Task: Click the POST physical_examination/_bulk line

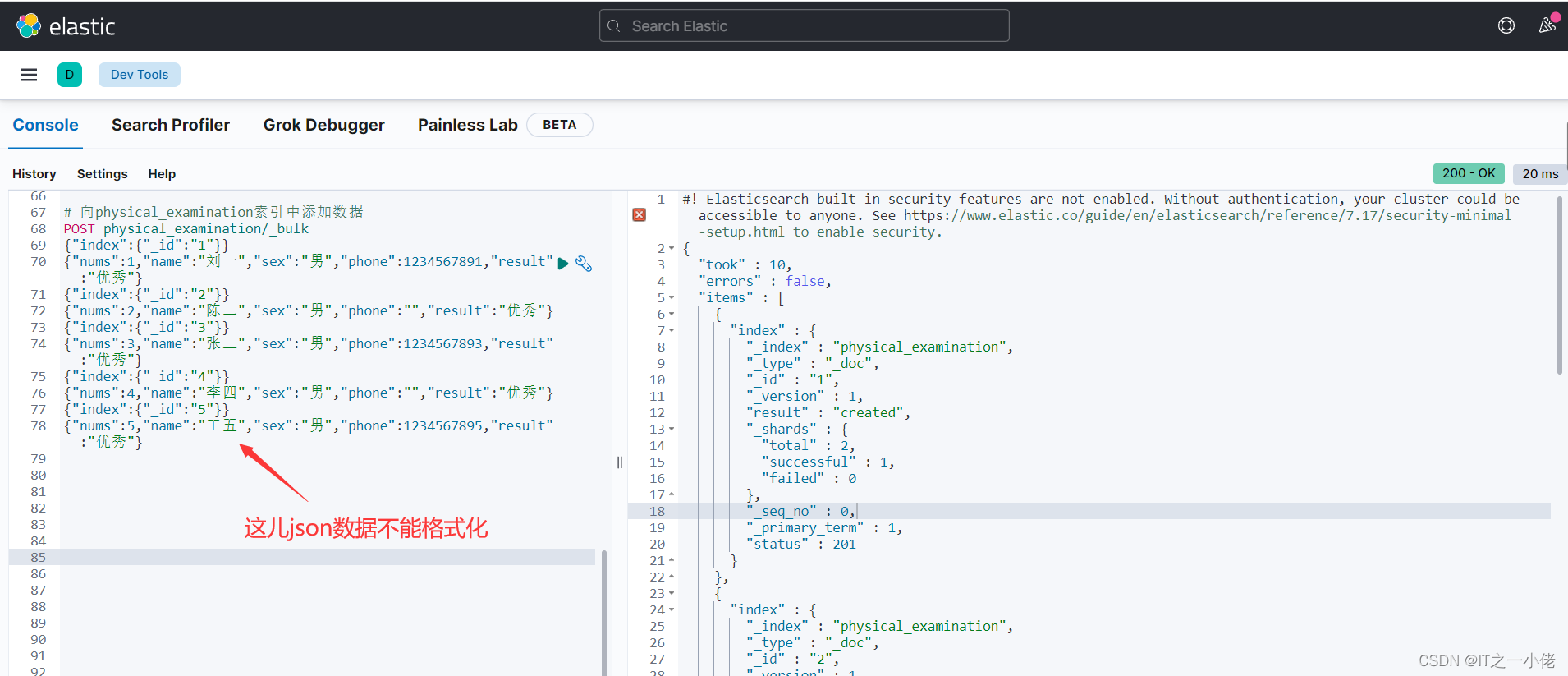Action: (186, 228)
